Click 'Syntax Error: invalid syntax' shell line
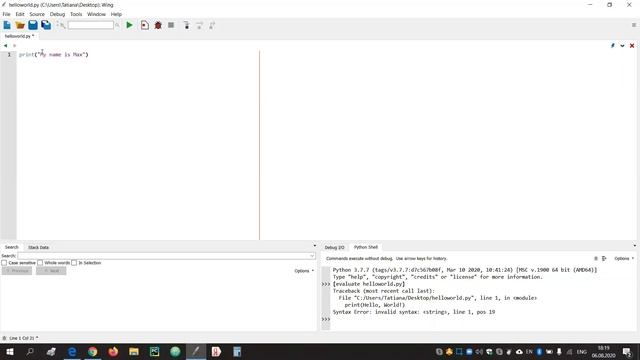Screen dimensions: 640x360 pos(414,312)
